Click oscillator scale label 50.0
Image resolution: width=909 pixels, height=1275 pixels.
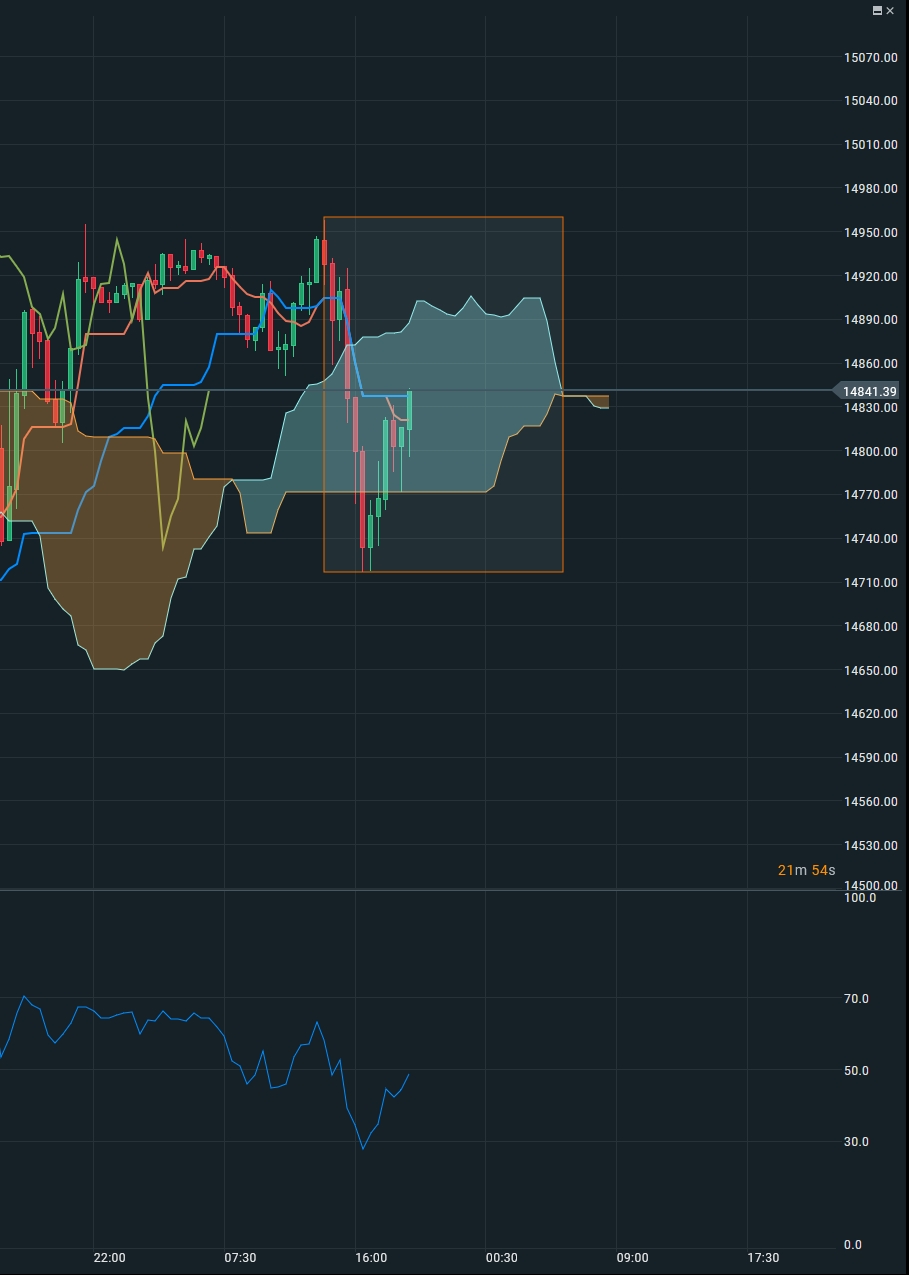[856, 1071]
